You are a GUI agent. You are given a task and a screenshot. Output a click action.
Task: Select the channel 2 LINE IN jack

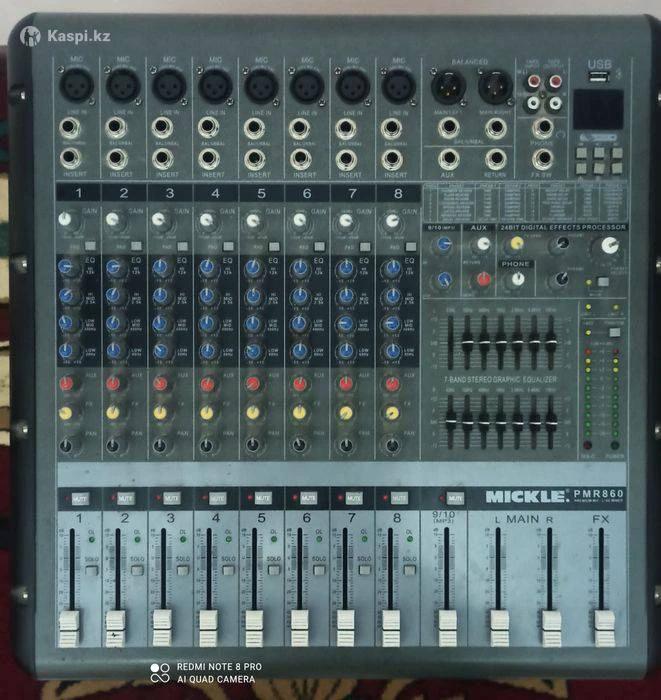[x=116, y=128]
